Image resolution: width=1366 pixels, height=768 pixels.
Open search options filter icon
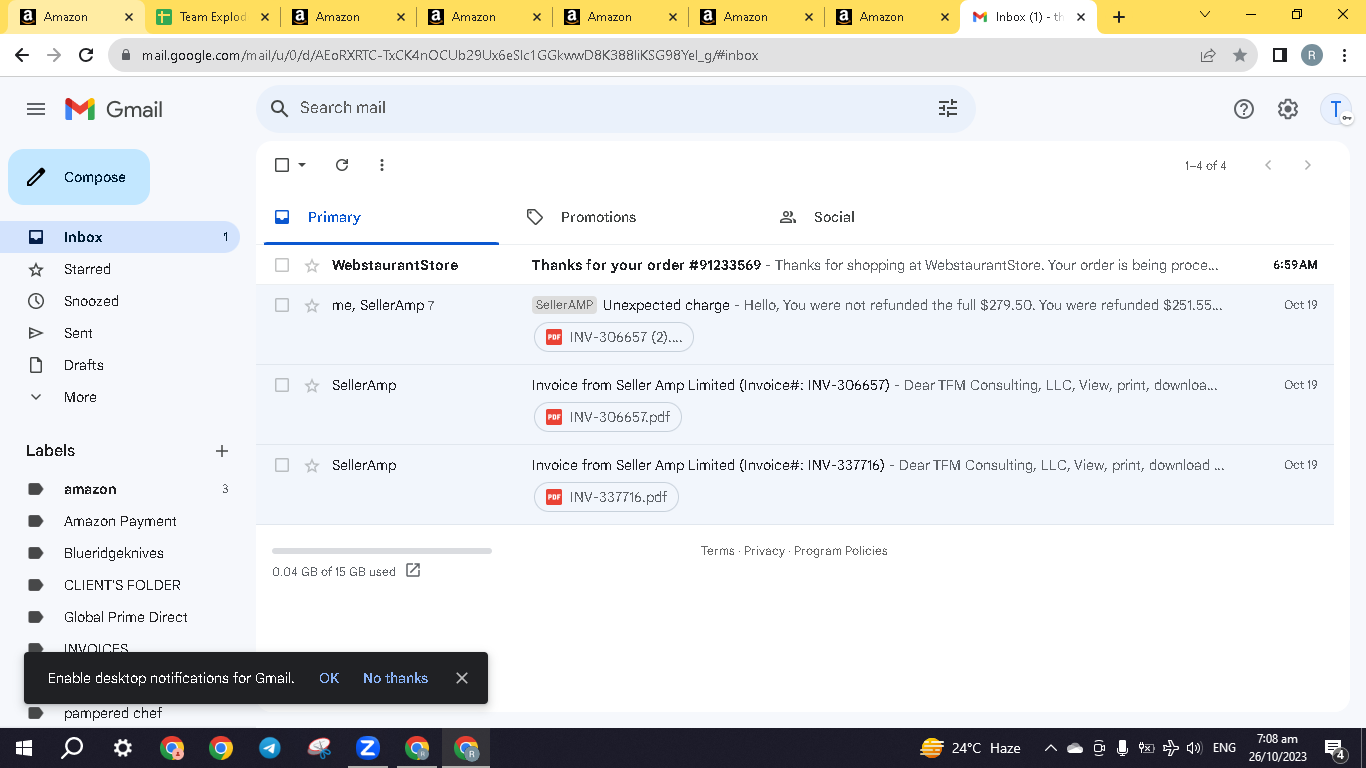[948, 108]
